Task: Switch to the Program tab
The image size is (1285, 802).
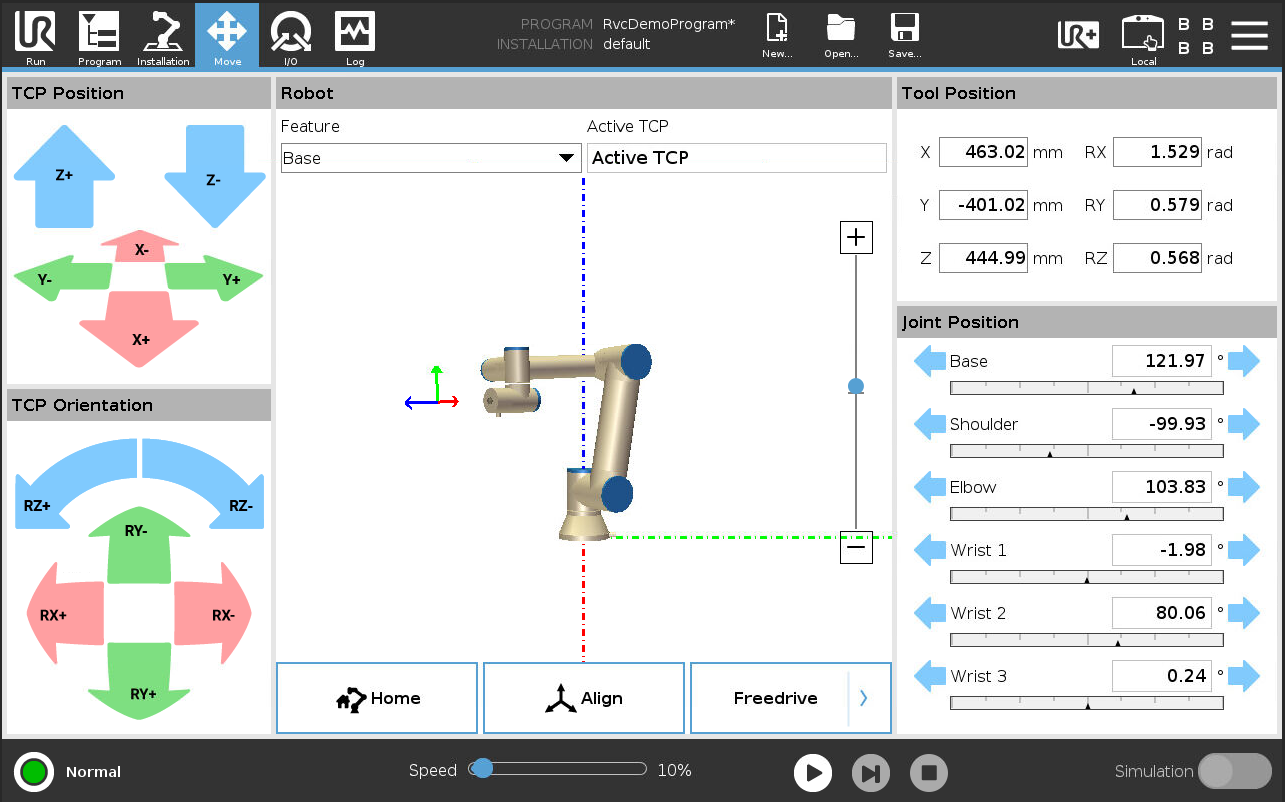Action: pos(99,35)
